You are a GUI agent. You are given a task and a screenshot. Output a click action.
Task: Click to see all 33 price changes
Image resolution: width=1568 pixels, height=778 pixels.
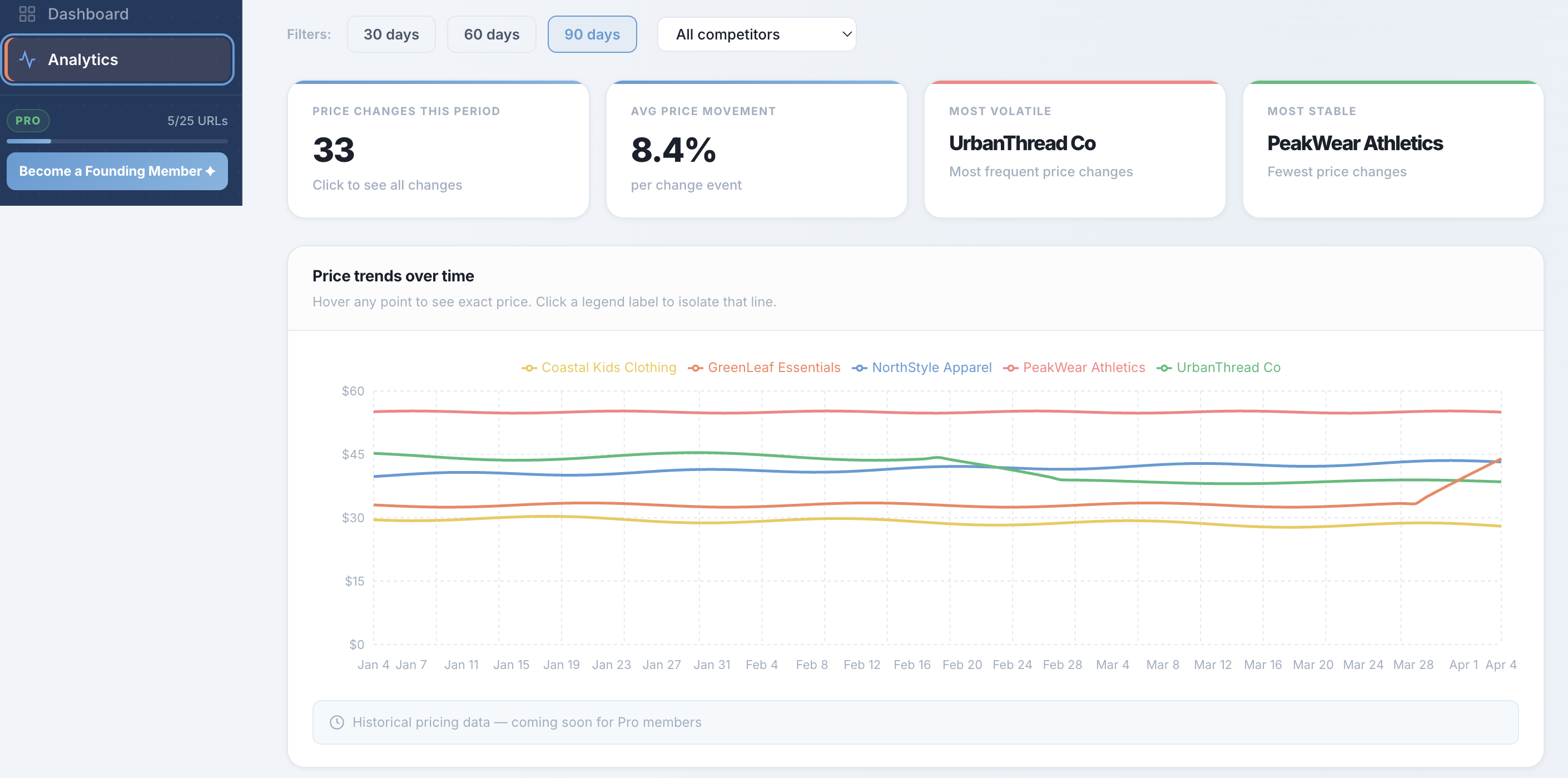pos(438,150)
